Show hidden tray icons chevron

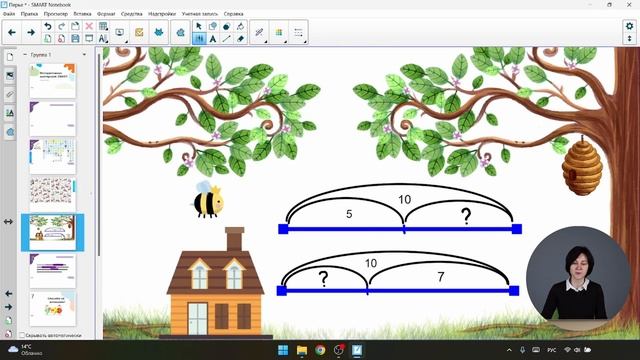click(509, 350)
